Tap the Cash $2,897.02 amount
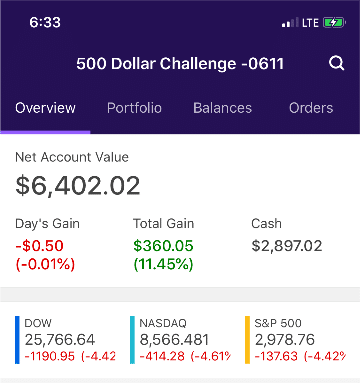 [x=287, y=246]
